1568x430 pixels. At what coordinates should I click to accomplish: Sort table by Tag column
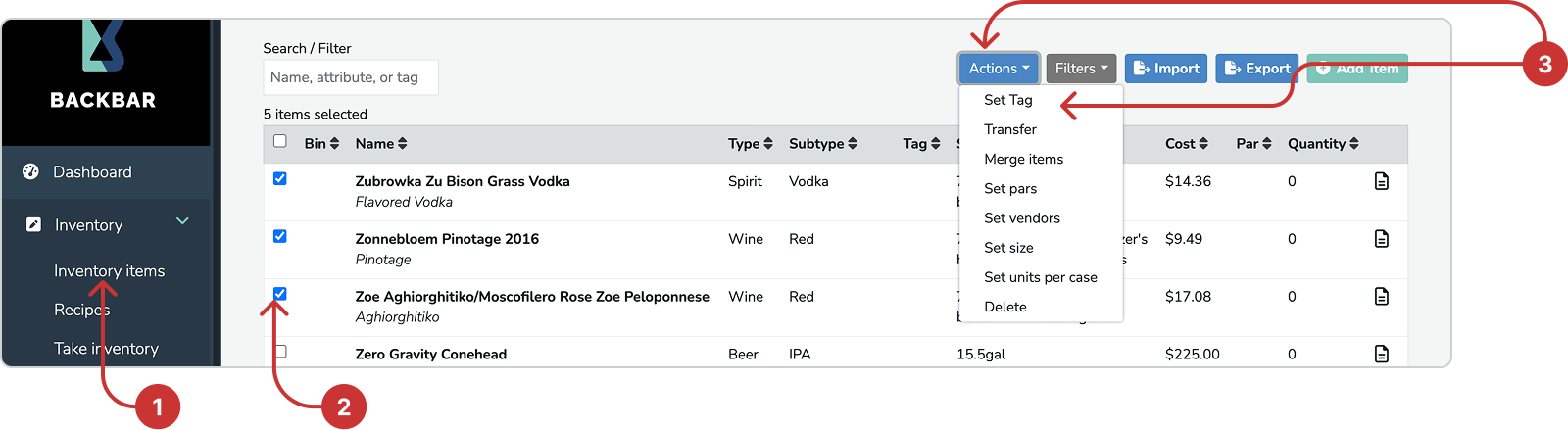pos(921,144)
